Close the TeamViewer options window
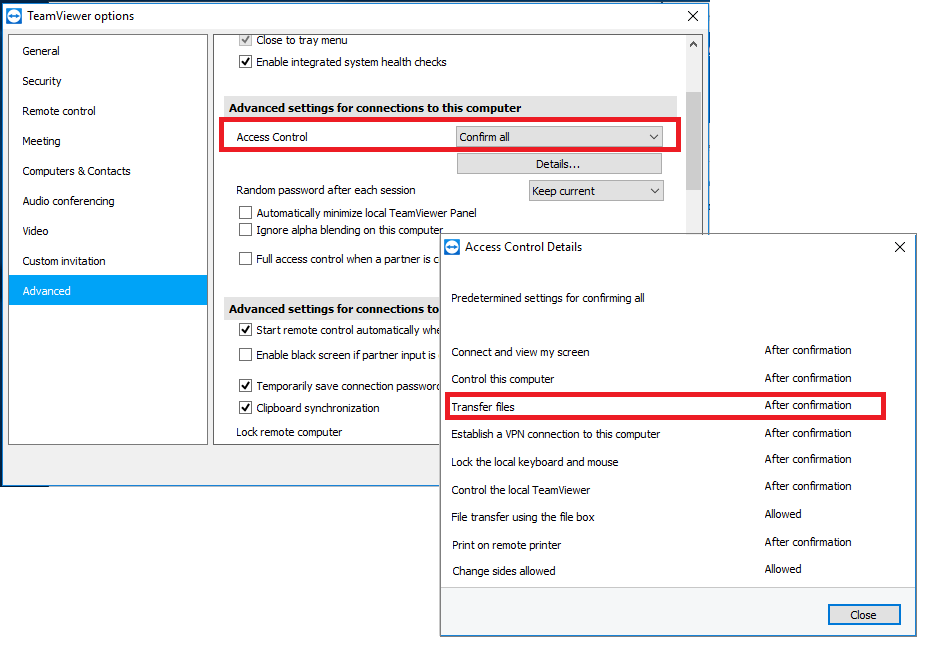This screenshot has height=646, width=928. pos(693,16)
